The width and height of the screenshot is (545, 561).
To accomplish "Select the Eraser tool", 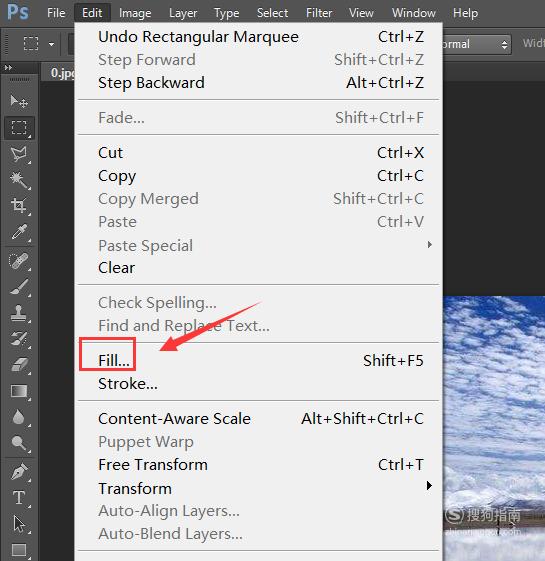I will tap(19, 365).
